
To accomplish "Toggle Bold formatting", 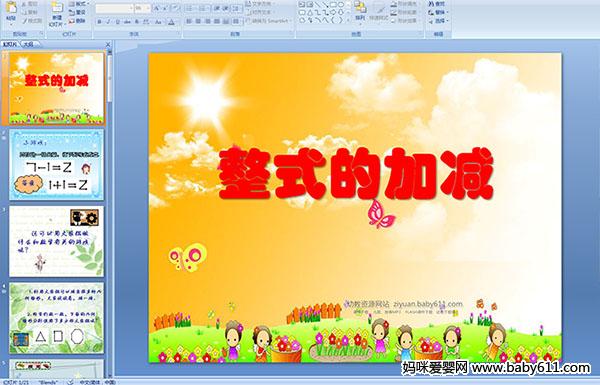I will tap(99, 22).
